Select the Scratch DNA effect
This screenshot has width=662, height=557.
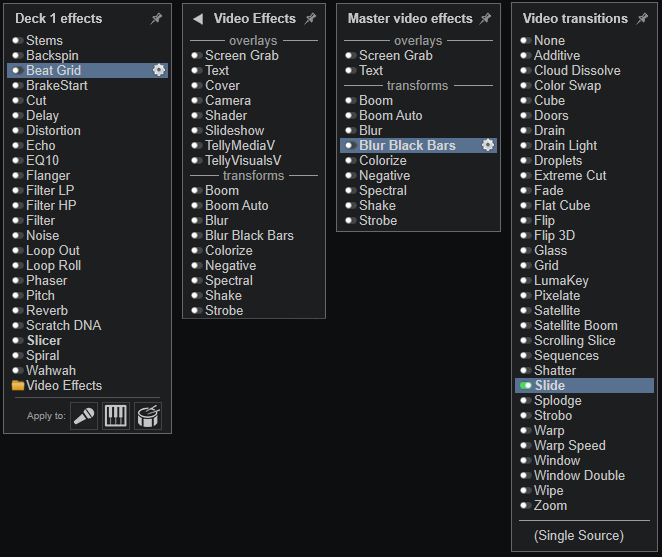[x=64, y=326]
